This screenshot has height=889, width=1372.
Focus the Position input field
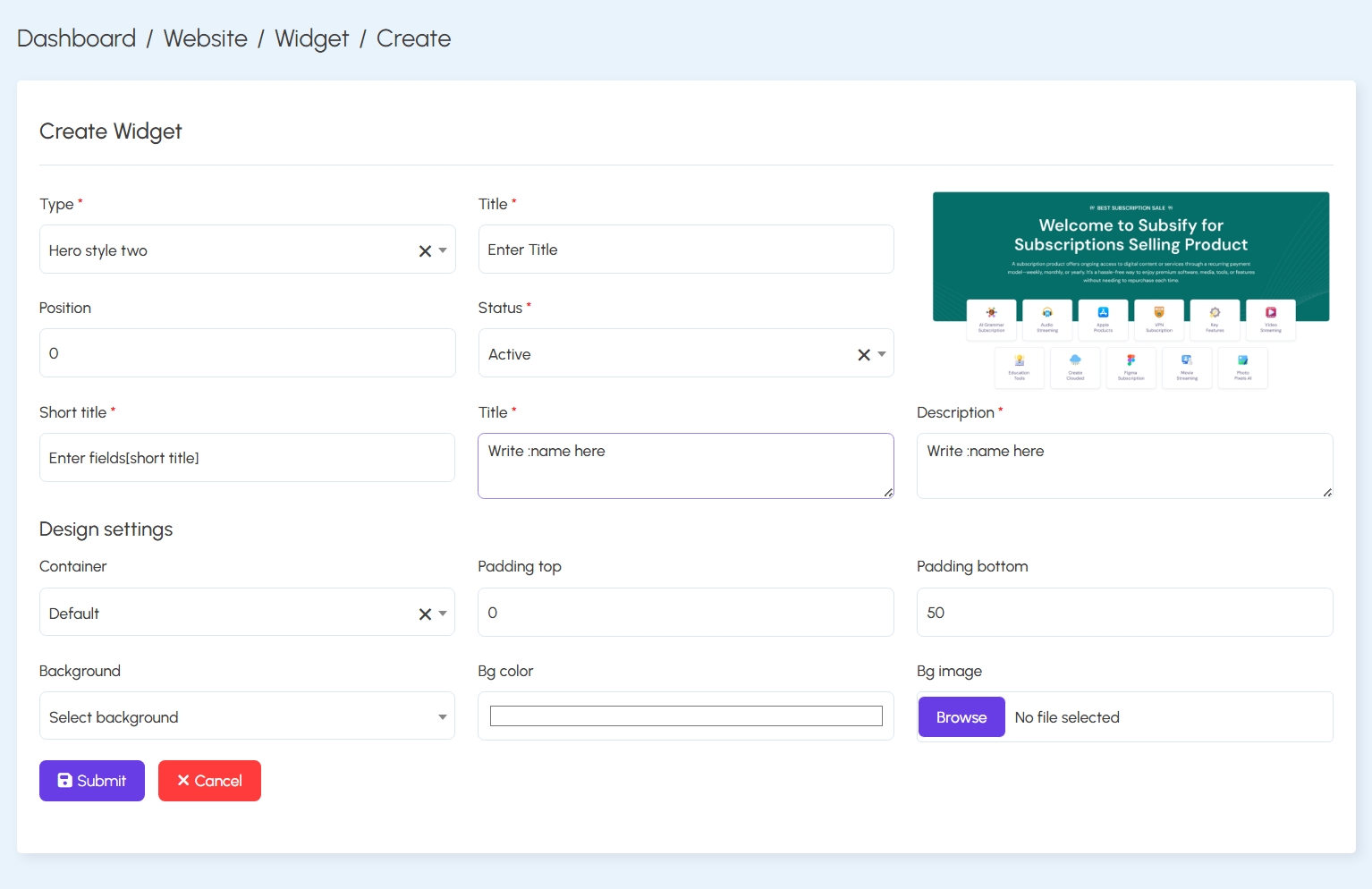coord(248,352)
